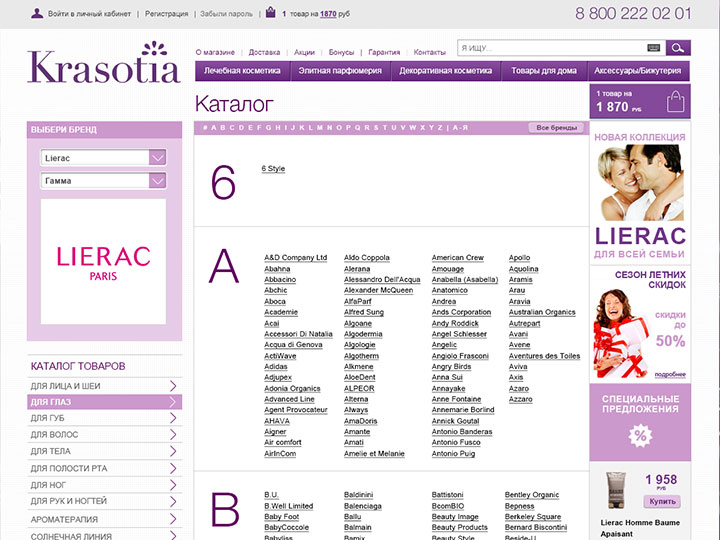Open the Agent Provocateur brand
The width and height of the screenshot is (720, 540).
tap(296, 410)
